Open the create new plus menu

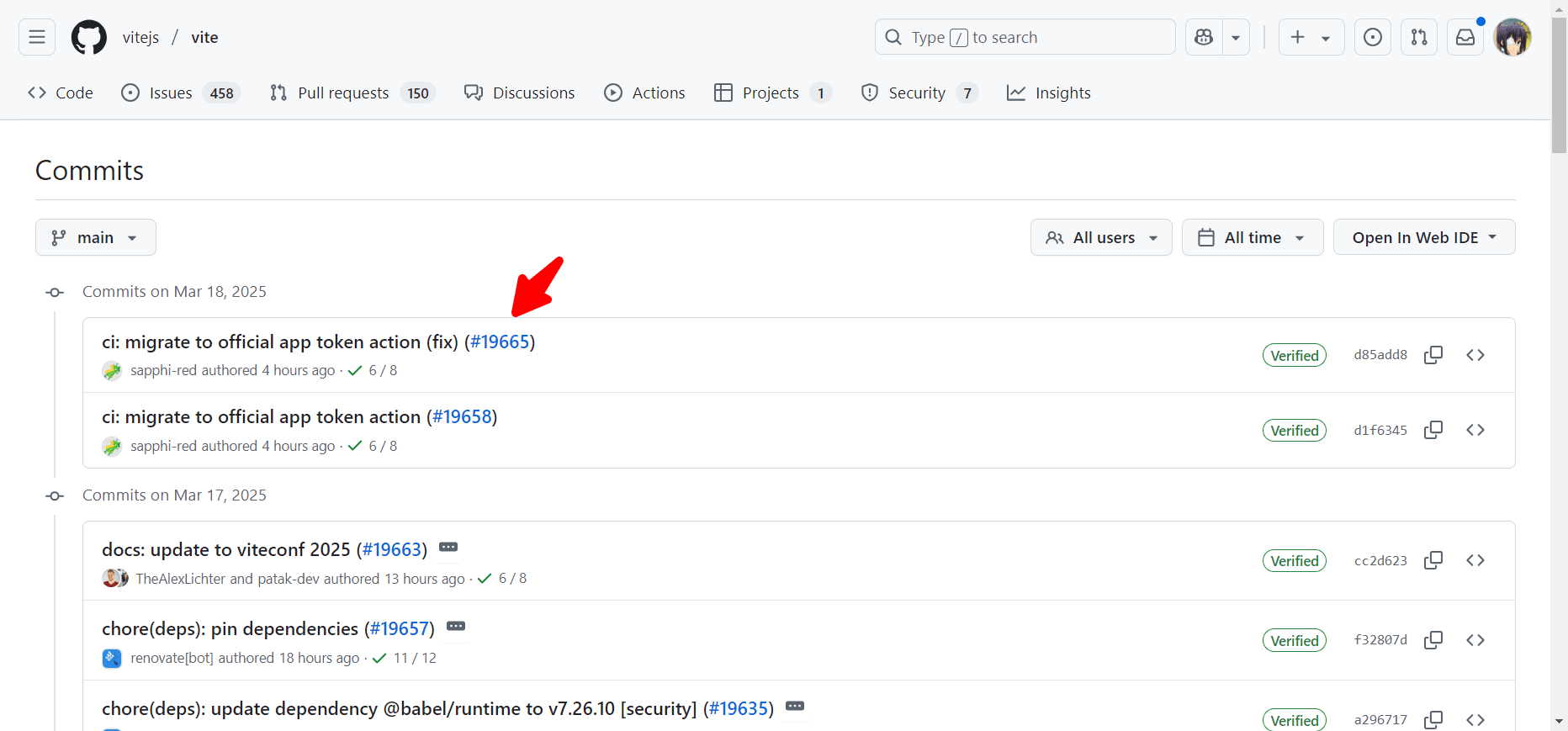(x=1311, y=37)
